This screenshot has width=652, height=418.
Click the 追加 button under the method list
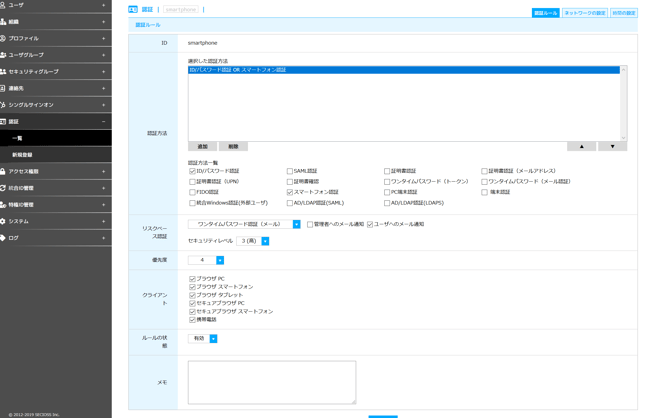click(203, 146)
